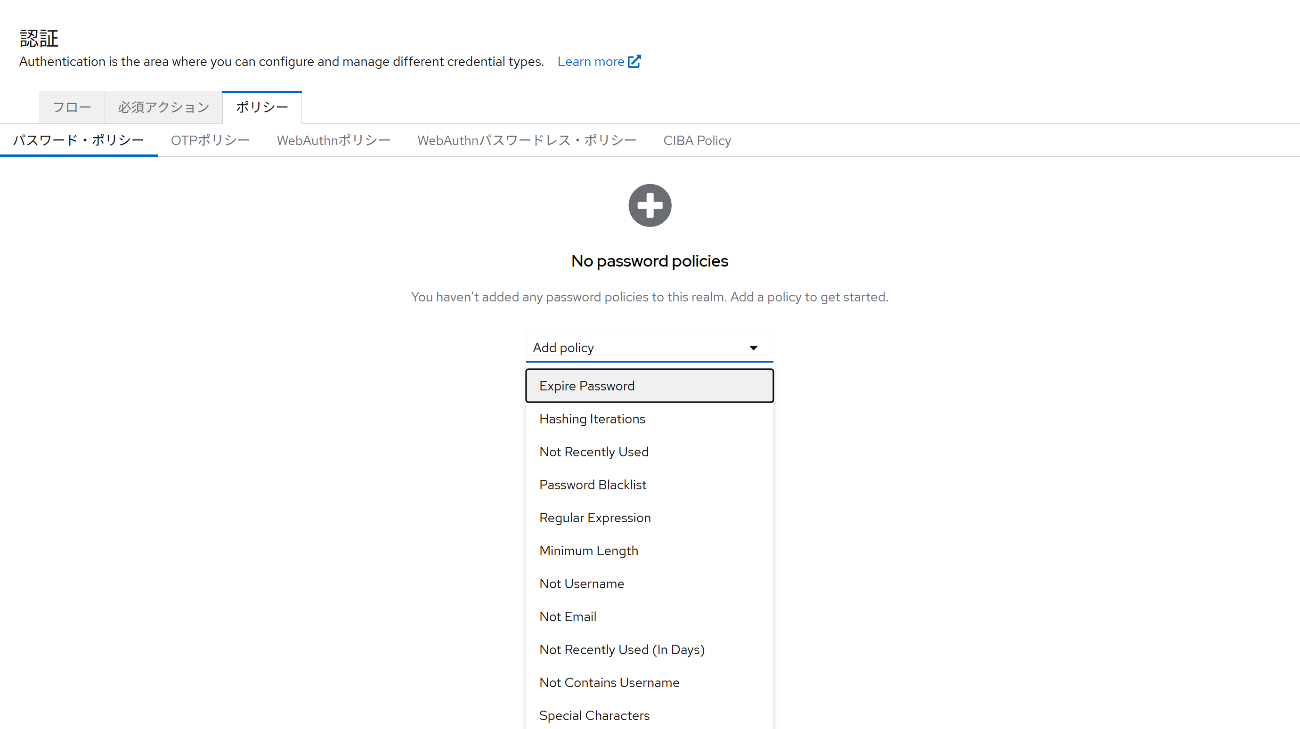Open the WebAuthnパスワードレス・ポリシー sub-tab

coord(526,140)
